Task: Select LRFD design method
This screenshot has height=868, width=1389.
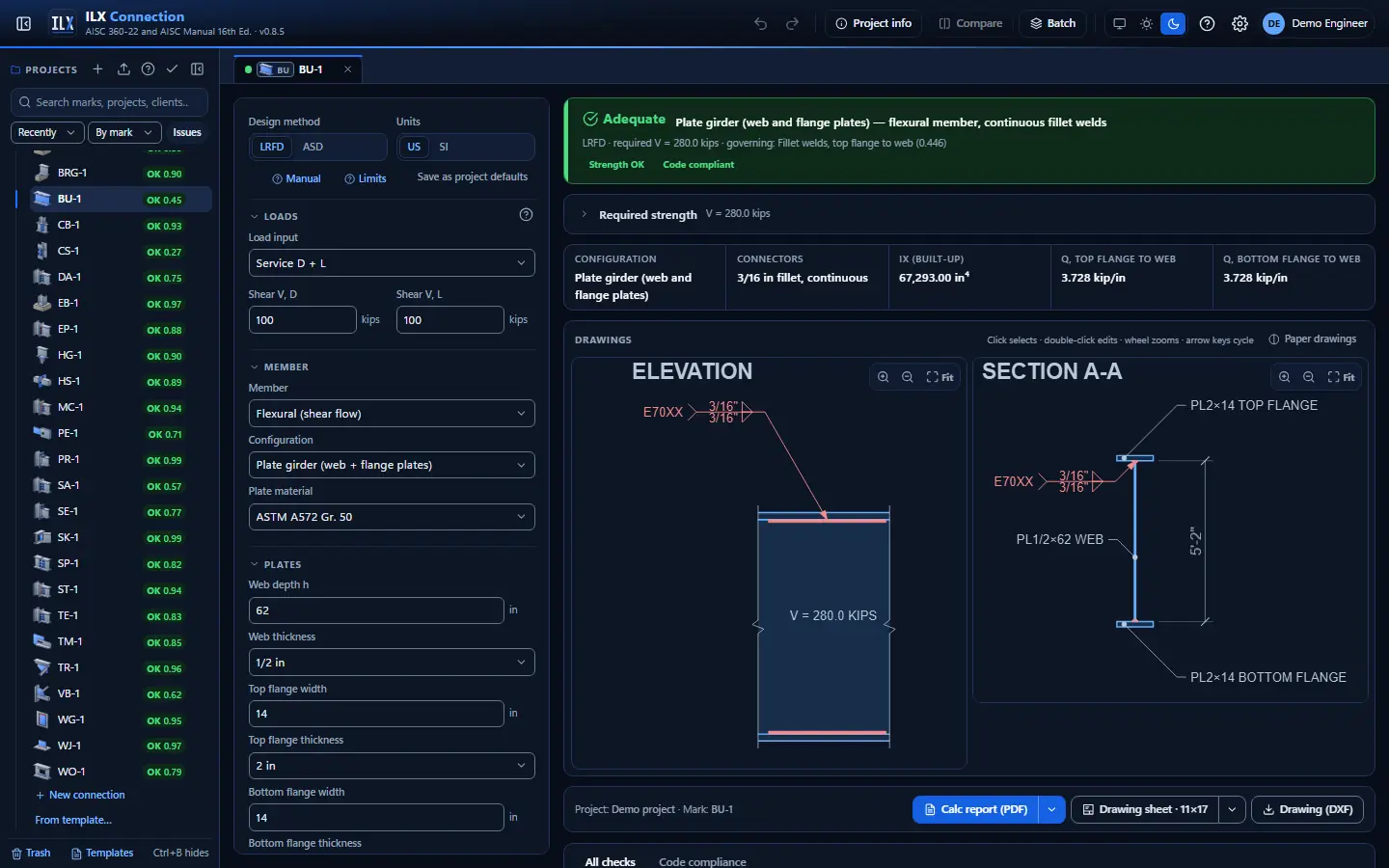Action: pyautogui.click(x=272, y=147)
